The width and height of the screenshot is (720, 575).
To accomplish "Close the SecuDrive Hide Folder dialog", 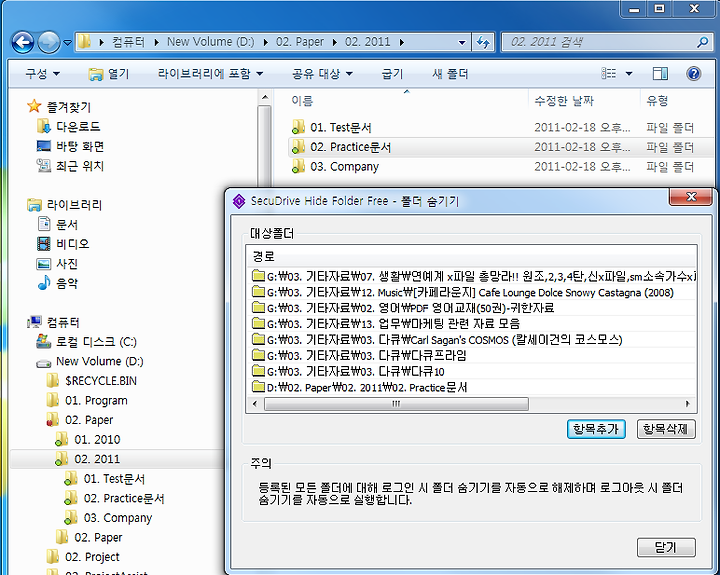I will pos(691,197).
